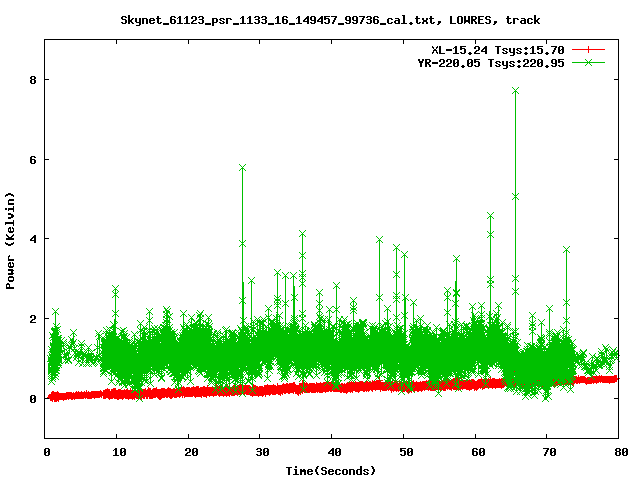Click the 30 tick on the x-axis

[x=260, y=452]
